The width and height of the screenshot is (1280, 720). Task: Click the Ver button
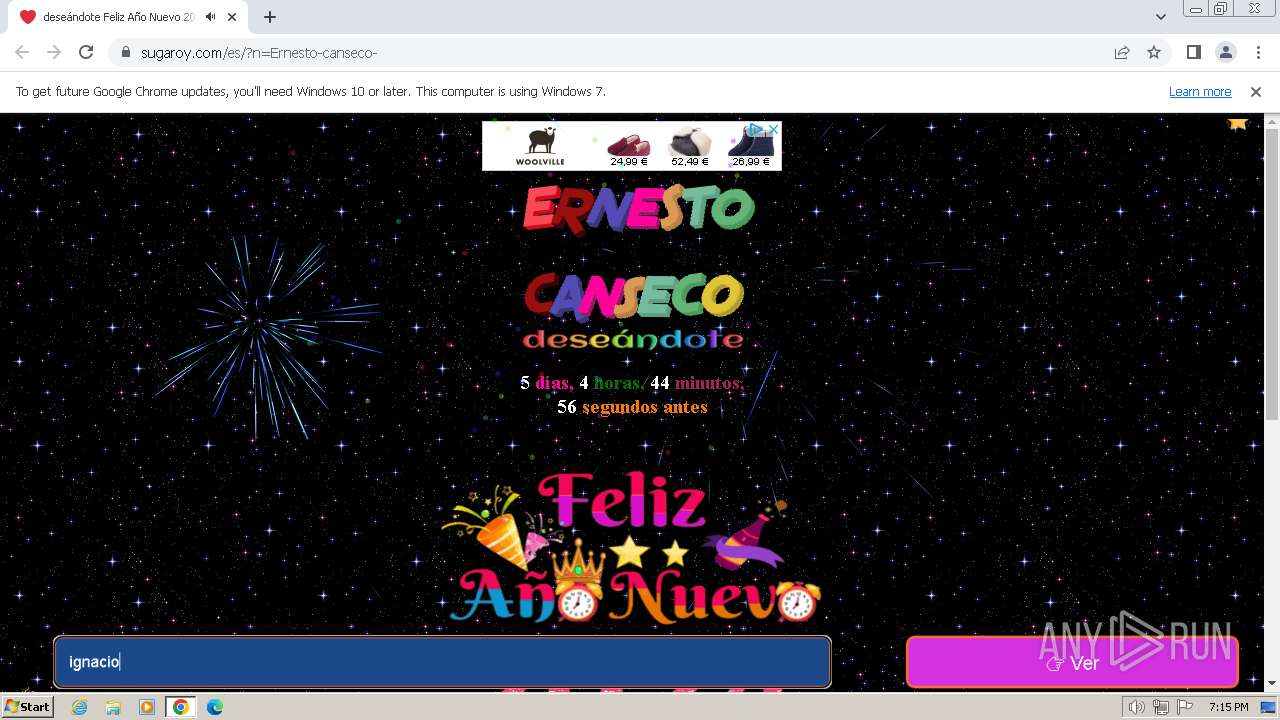pyautogui.click(x=1072, y=662)
